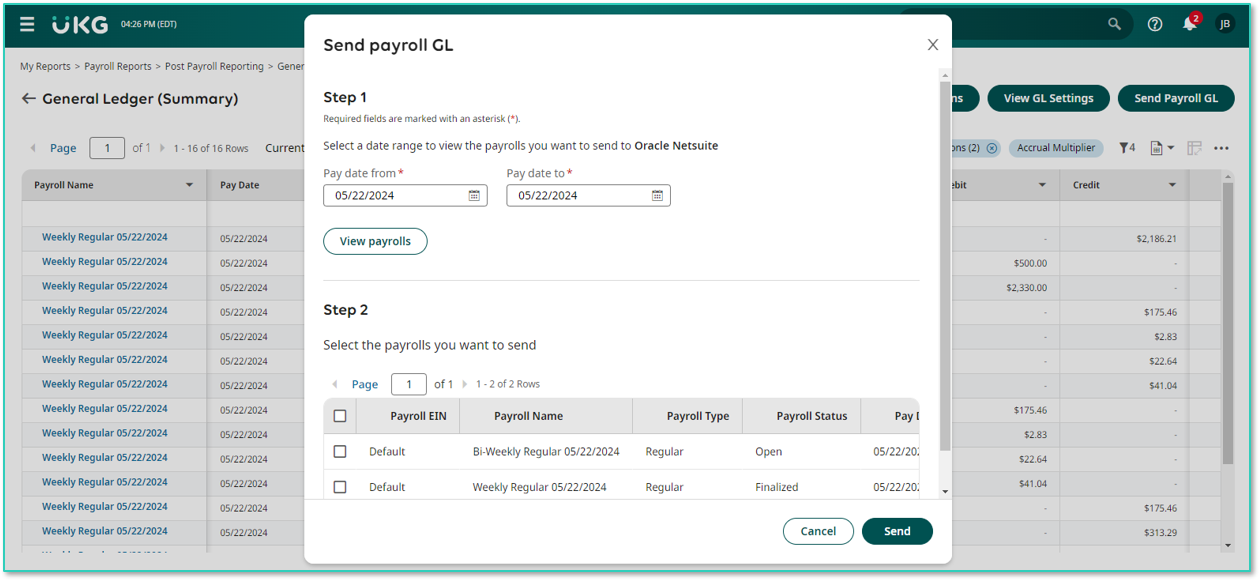Select the Bi-Weekly Regular 05/22/2024 checkbox
The height and width of the screenshot is (581, 1260).
340,452
